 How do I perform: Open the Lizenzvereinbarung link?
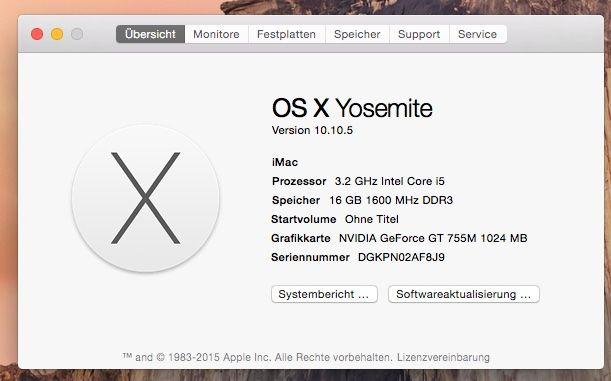443,357
